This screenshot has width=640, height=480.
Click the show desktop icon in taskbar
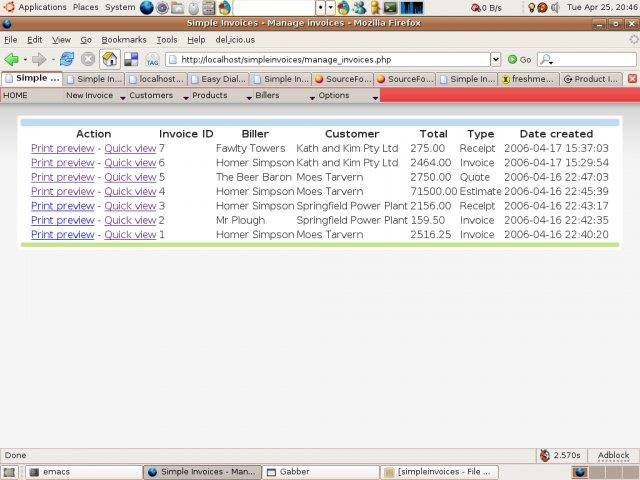(x=9, y=471)
